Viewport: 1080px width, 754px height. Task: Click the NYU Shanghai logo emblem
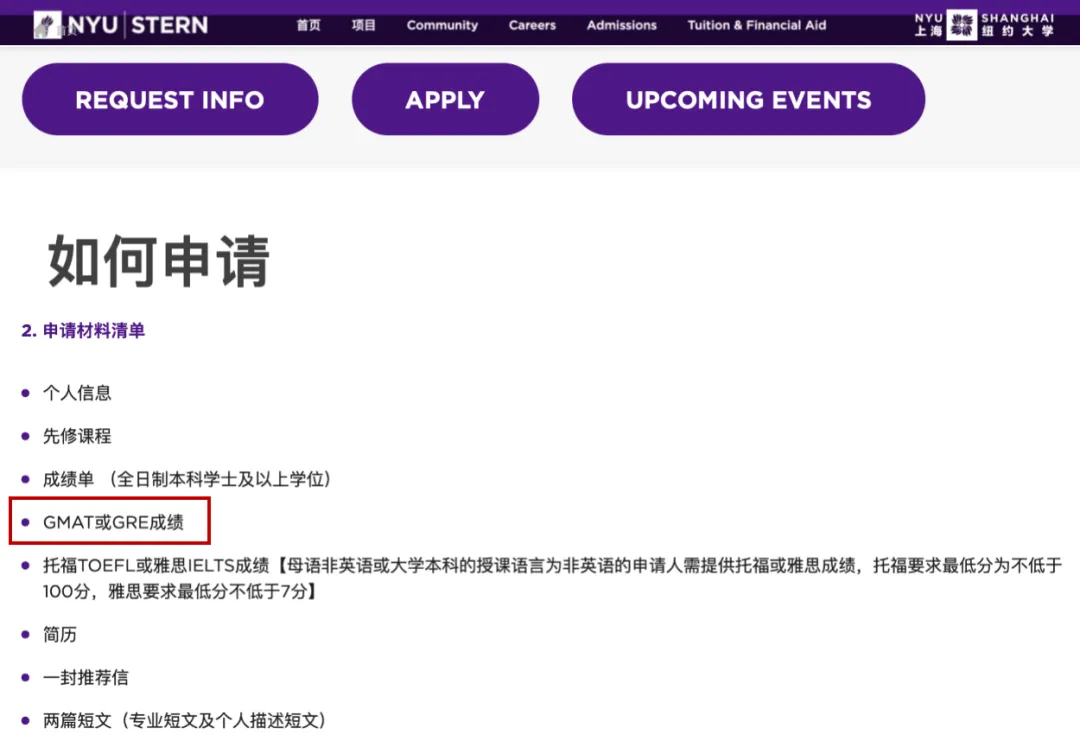[961, 25]
